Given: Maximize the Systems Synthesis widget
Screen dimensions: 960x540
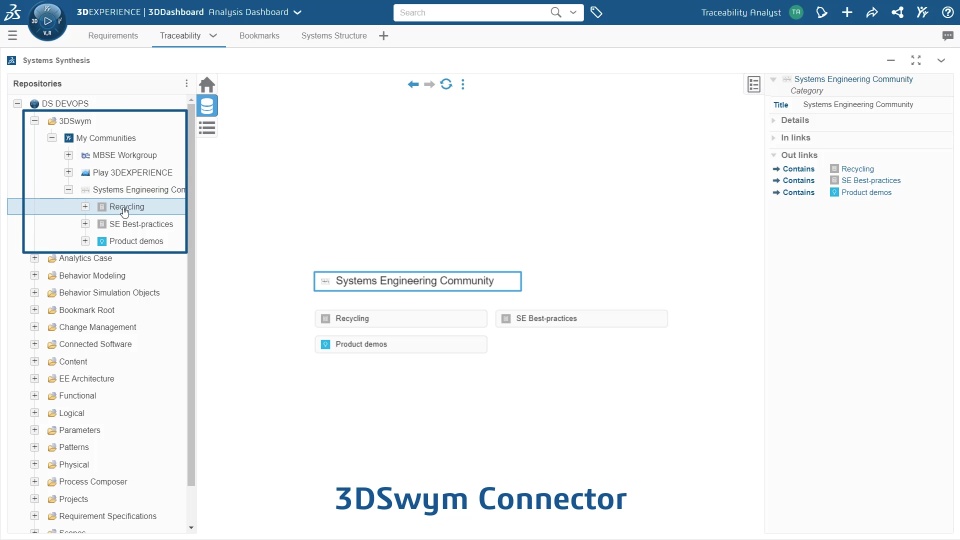Looking at the screenshot, I should [x=916, y=60].
